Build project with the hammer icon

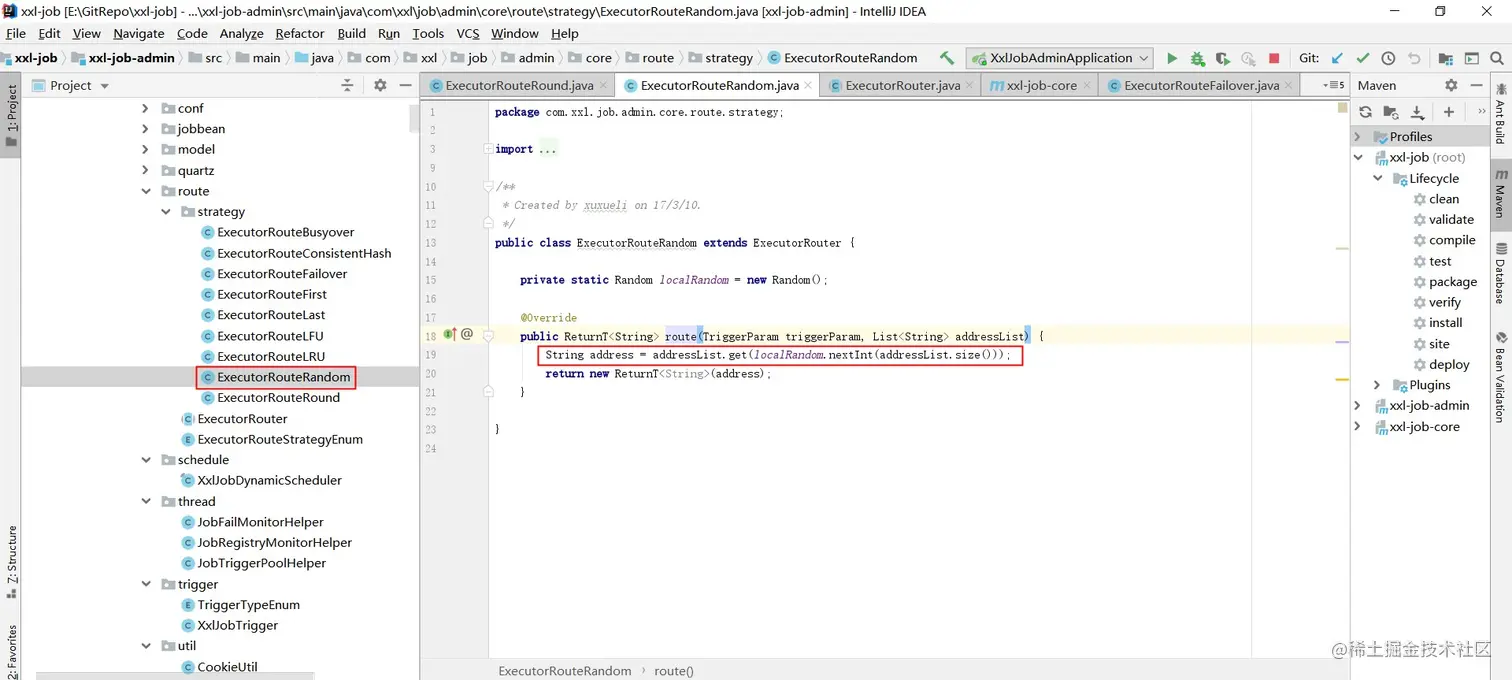coord(947,58)
